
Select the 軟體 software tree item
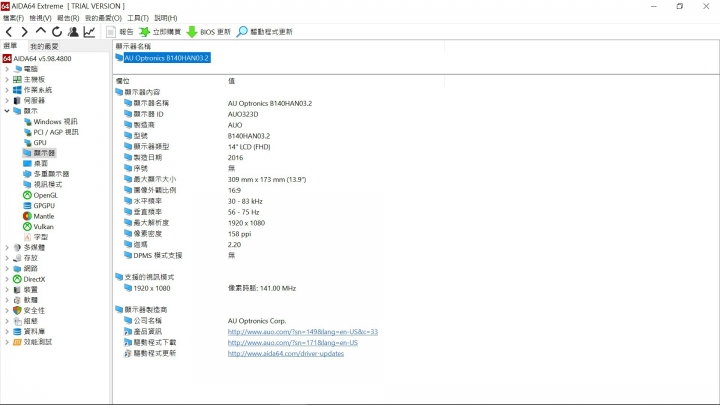point(26,300)
